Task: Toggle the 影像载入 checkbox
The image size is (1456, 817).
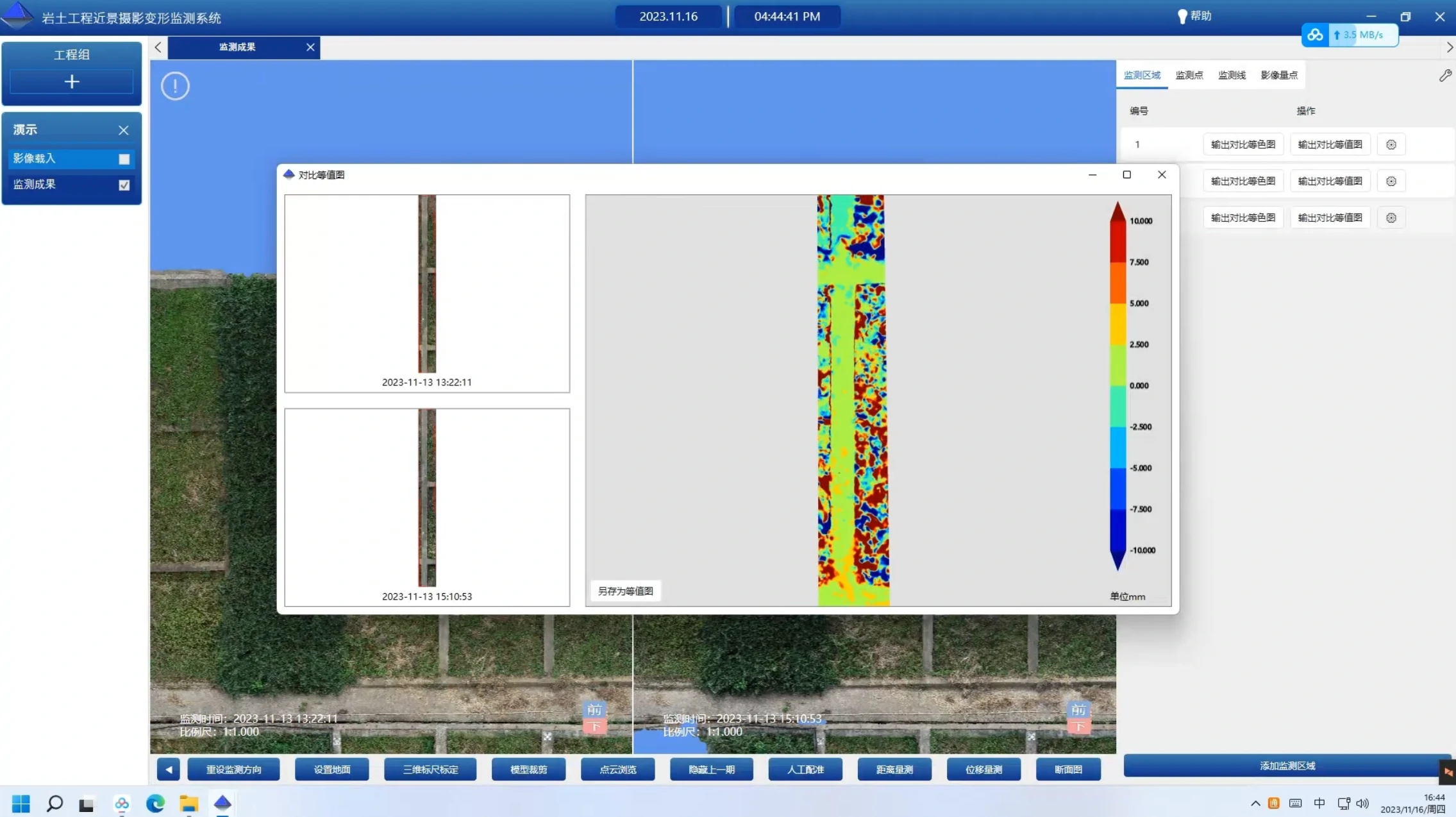Action: click(124, 159)
